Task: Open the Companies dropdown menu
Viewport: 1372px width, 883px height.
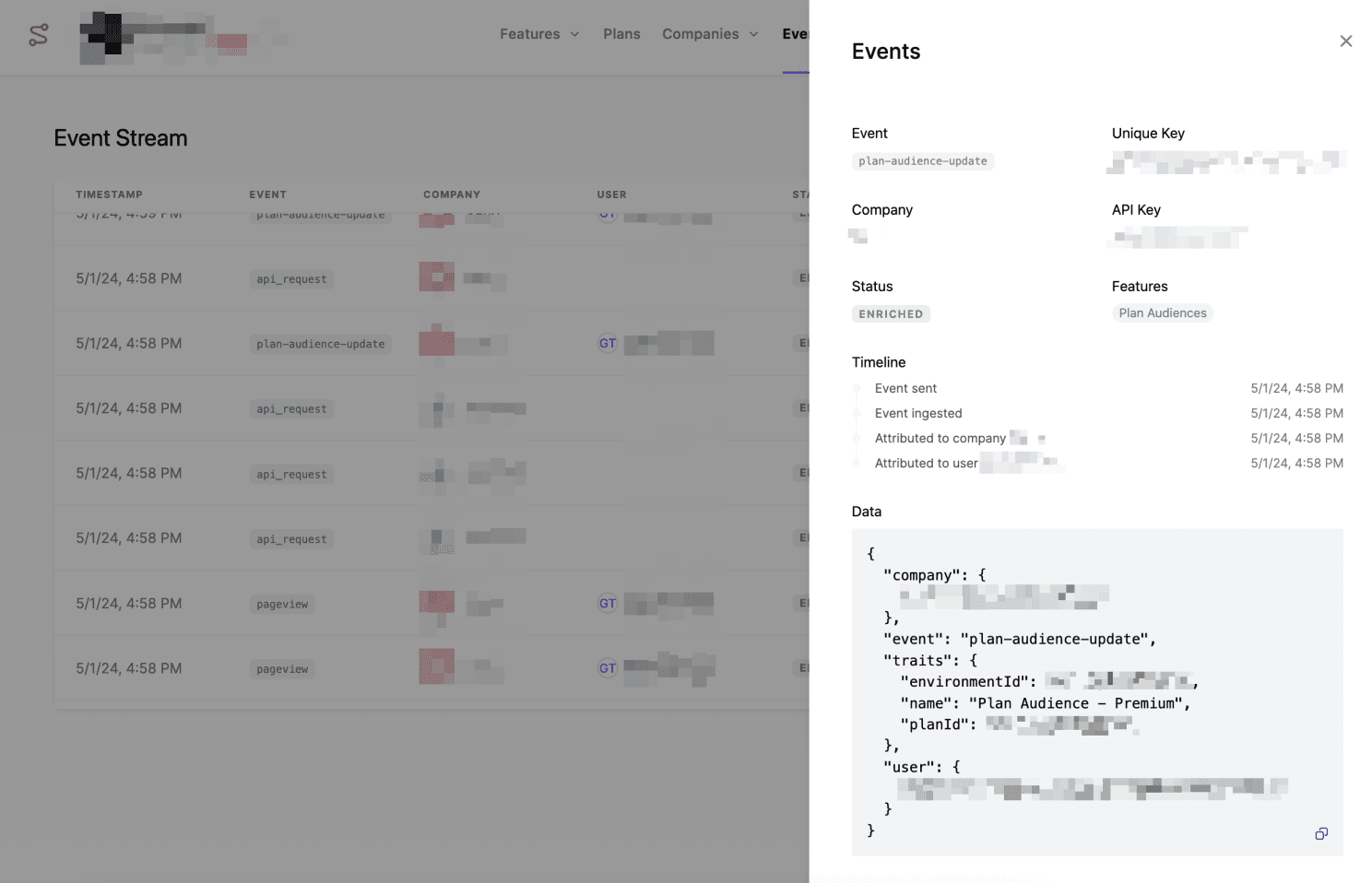Action: (710, 34)
